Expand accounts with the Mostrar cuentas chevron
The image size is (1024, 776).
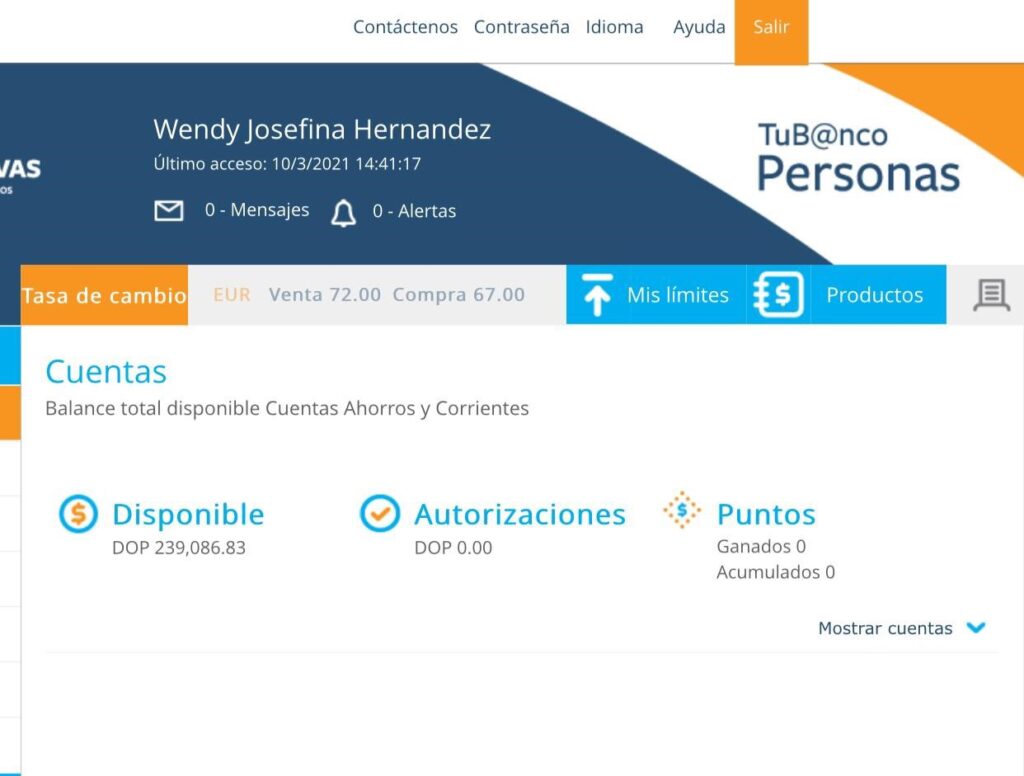coord(976,628)
